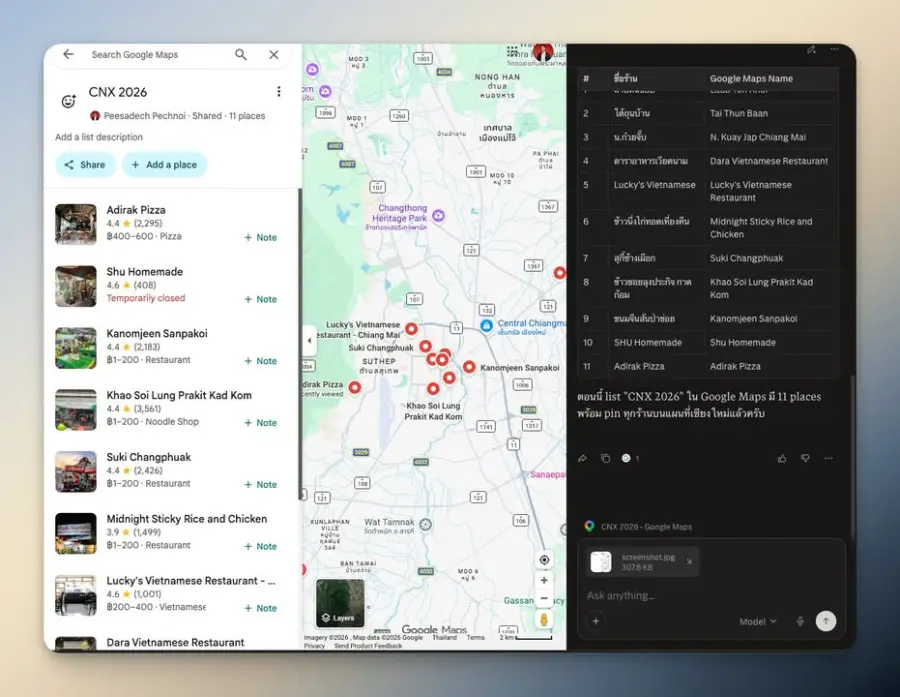Open the CNX 2026 list options menu

pyautogui.click(x=278, y=91)
